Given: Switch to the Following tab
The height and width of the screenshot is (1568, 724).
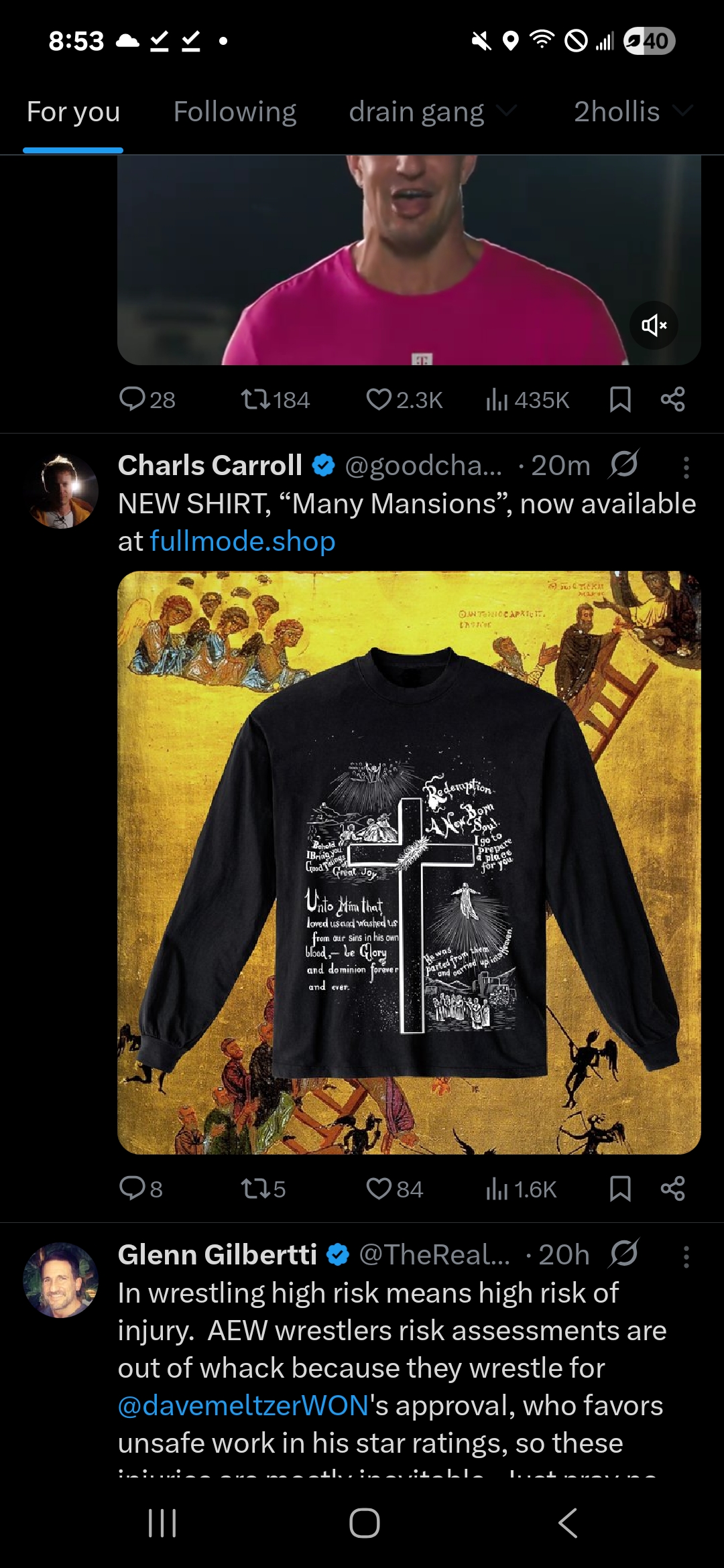Looking at the screenshot, I should pos(235,111).
